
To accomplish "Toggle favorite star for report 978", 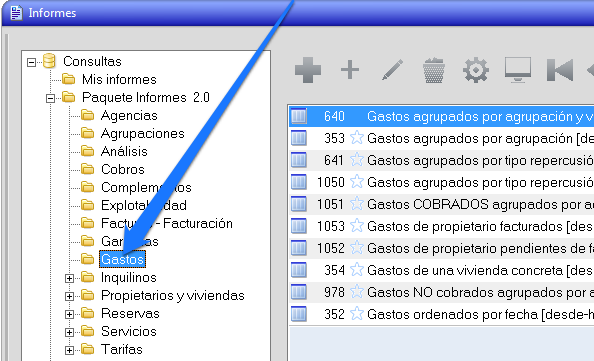I will point(356,292).
